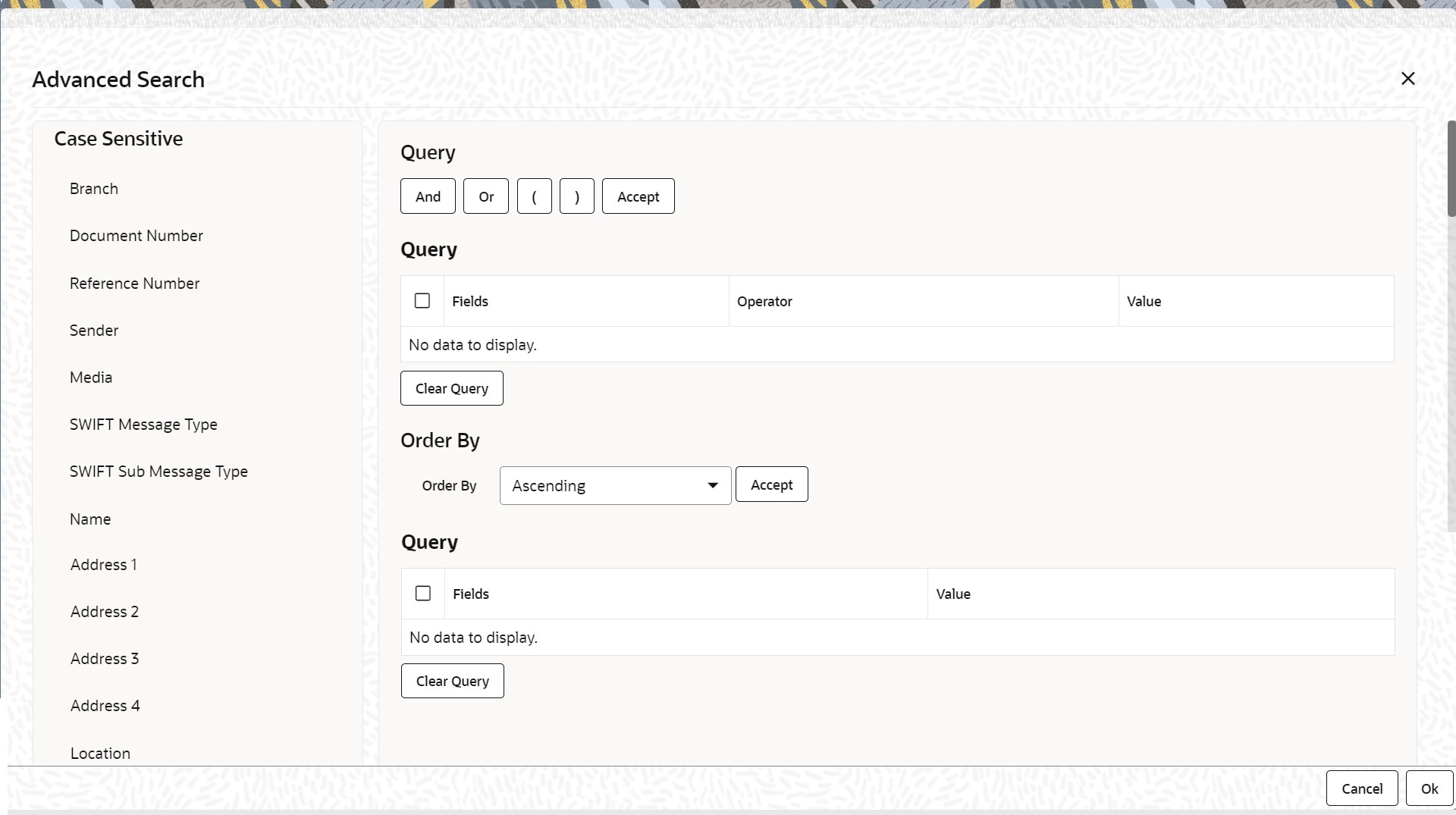Pick the Name field

pos(90,519)
